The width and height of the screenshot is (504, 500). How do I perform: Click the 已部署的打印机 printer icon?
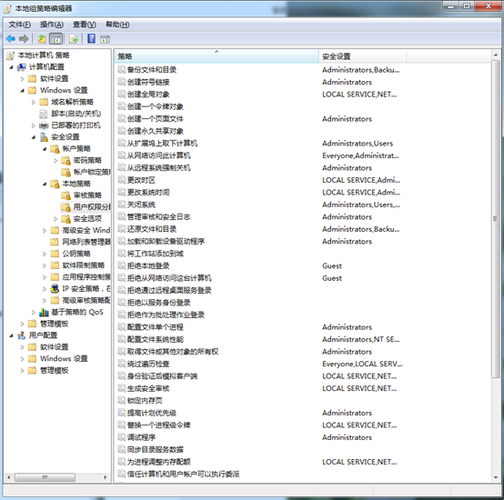[44, 126]
